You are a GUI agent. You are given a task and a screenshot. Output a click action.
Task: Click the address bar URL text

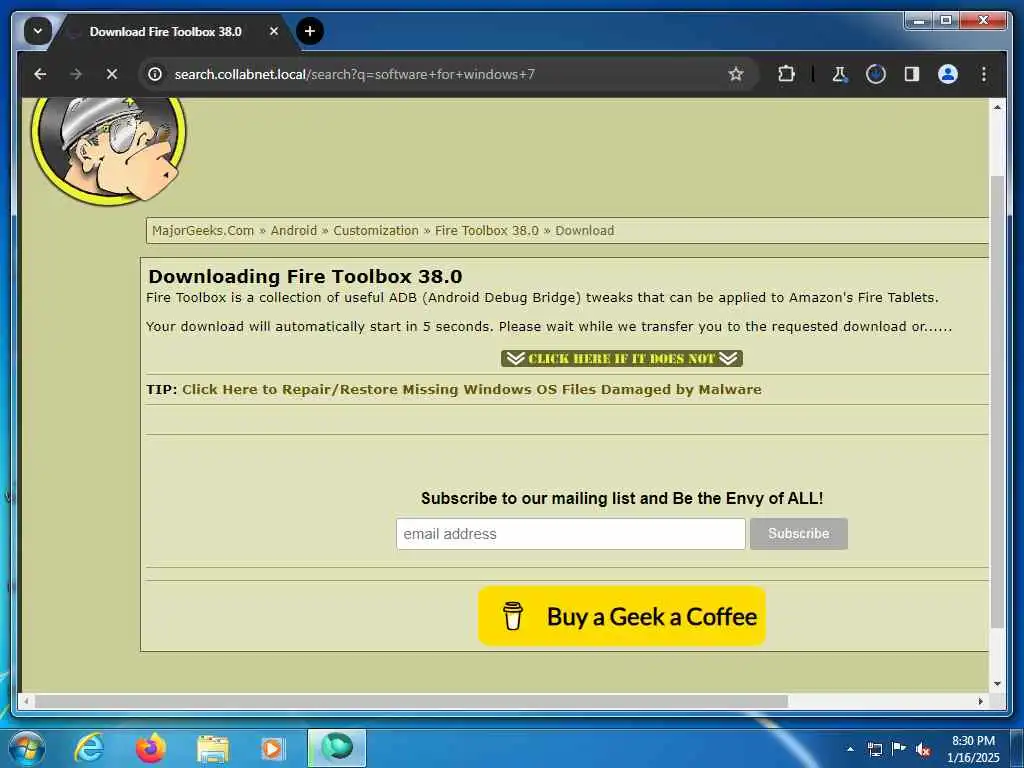pyautogui.click(x=354, y=74)
